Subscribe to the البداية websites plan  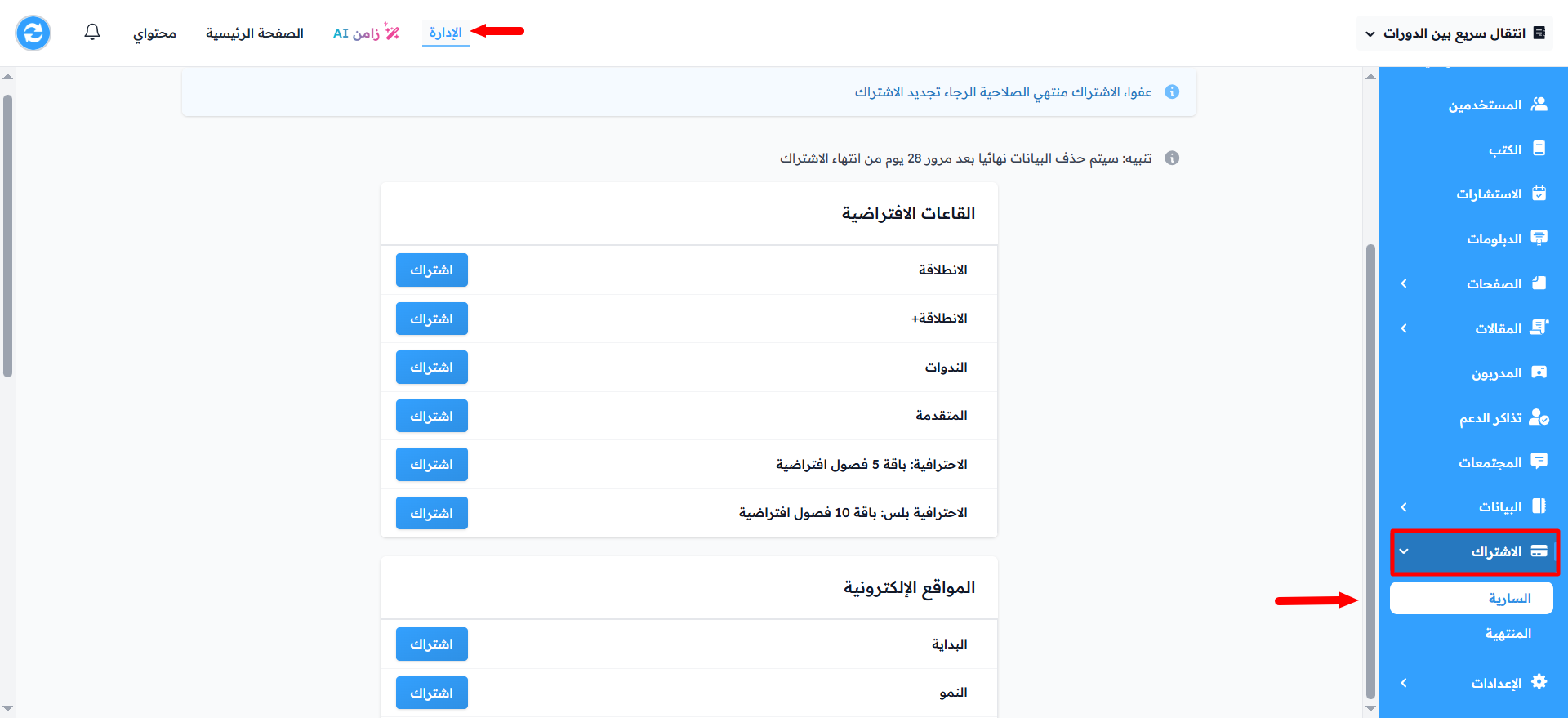tap(432, 644)
